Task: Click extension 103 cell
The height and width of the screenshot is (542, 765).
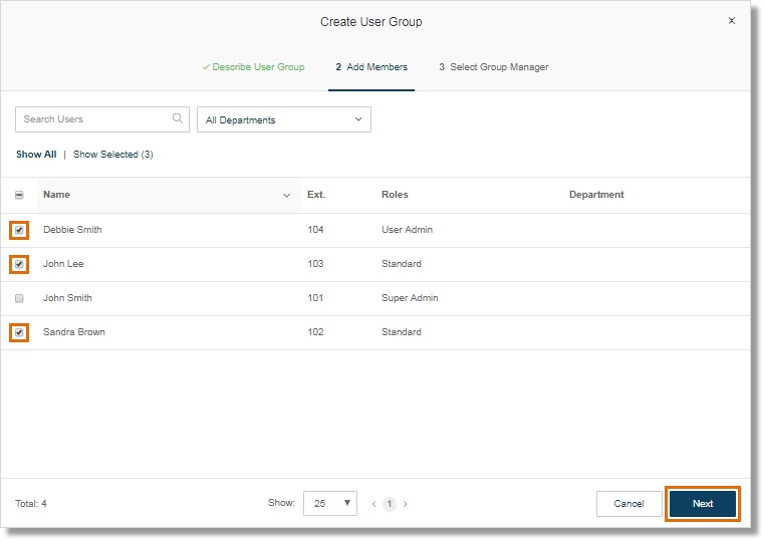Action: (x=315, y=264)
